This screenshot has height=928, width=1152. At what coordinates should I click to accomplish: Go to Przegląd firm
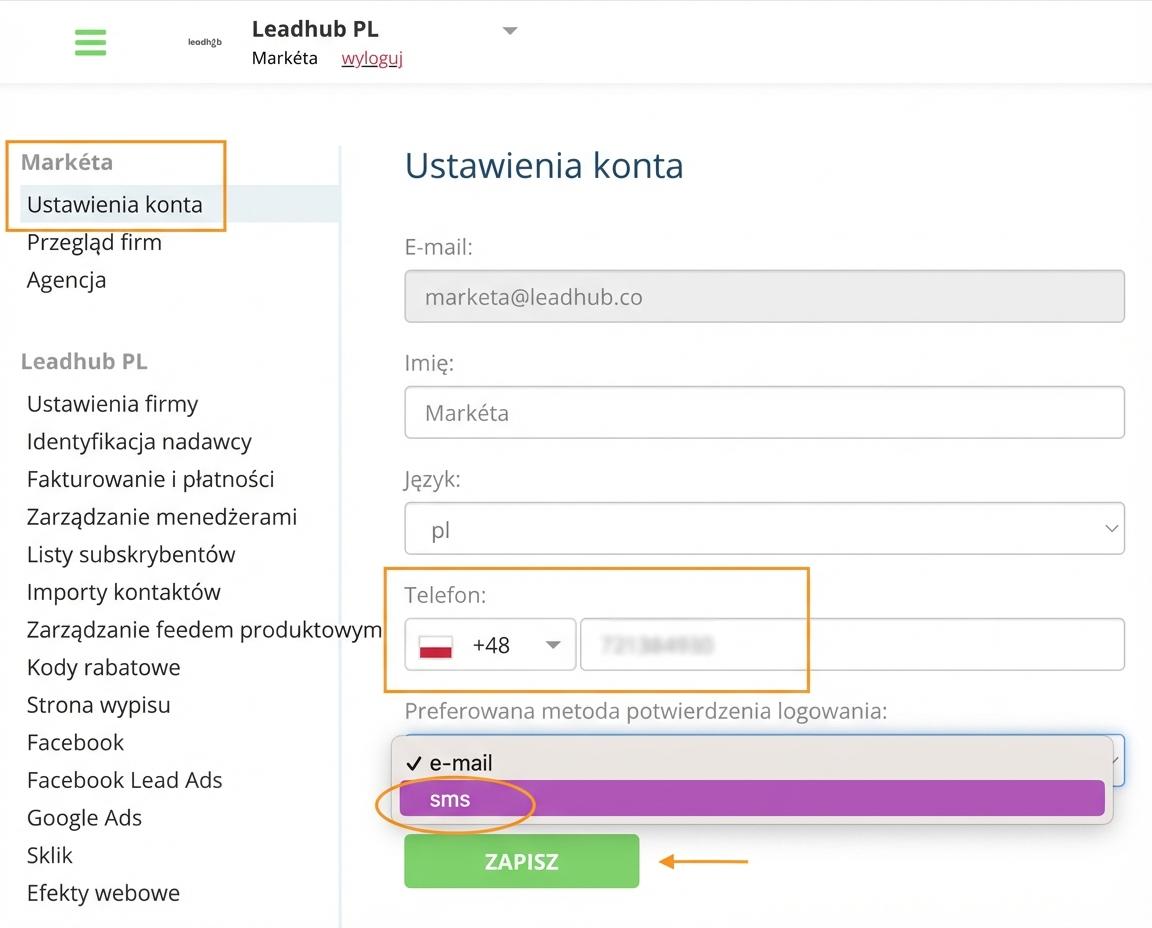94,242
